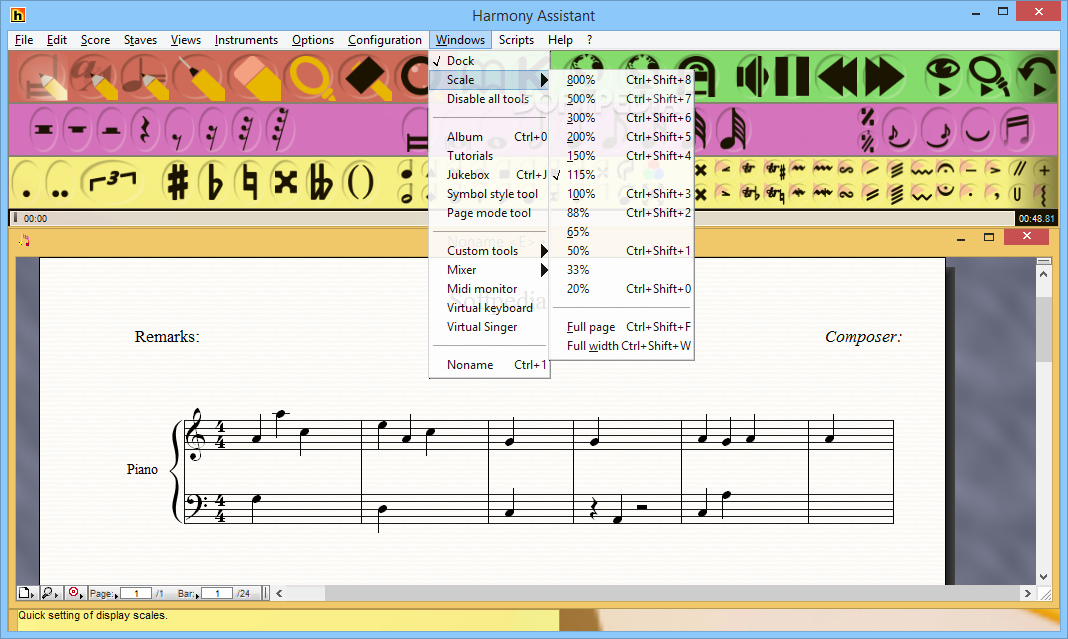
Task: Select the pencil edit tool
Action: (x=43, y=76)
